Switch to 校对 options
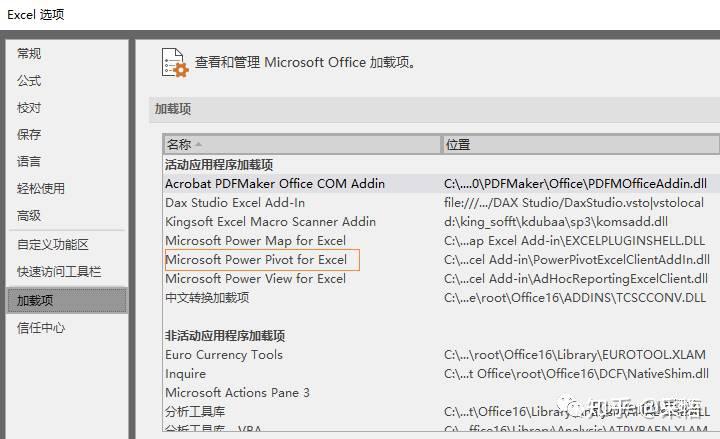The image size is (720, 439). pyautogui.click(x=30, y=107)
